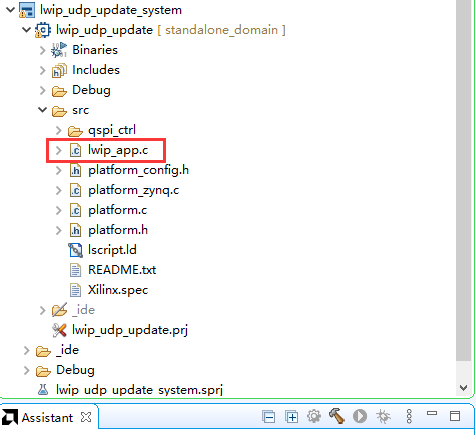Screen dimensions: 476x435
Task: Click the settings gear icon in Assistant toolbar
Action: (x=314, y=416)
